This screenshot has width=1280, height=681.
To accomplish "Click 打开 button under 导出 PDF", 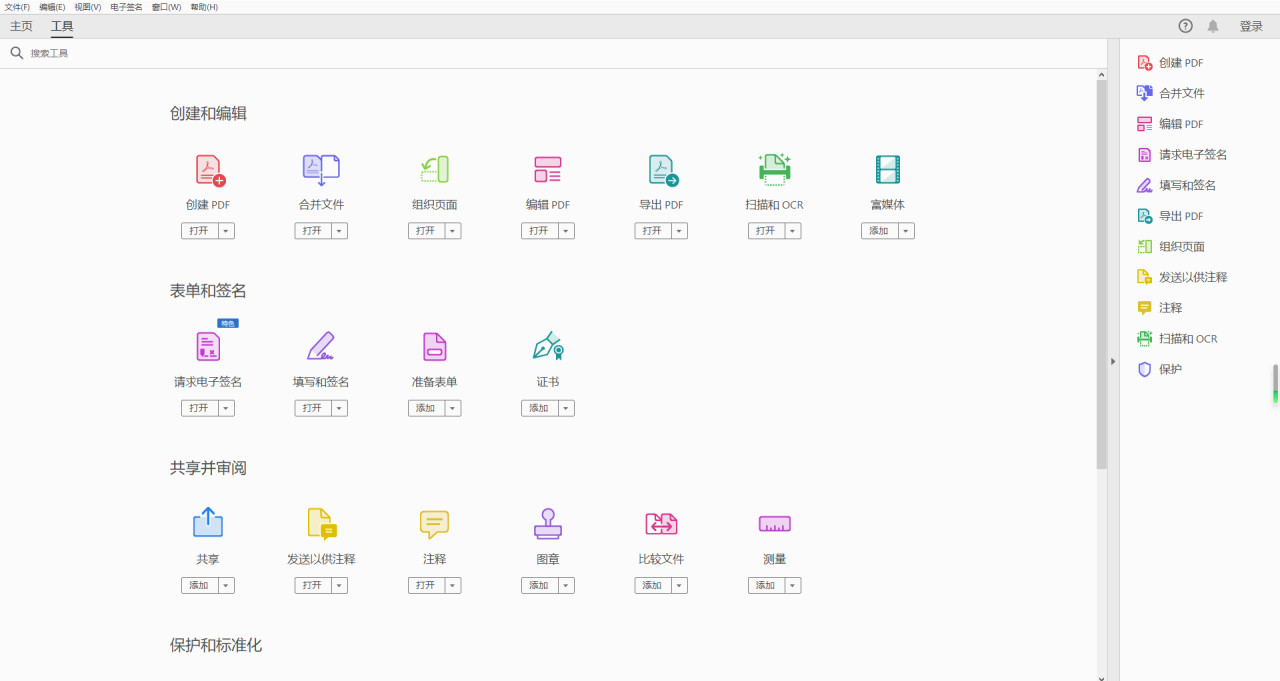I will 652,231.
